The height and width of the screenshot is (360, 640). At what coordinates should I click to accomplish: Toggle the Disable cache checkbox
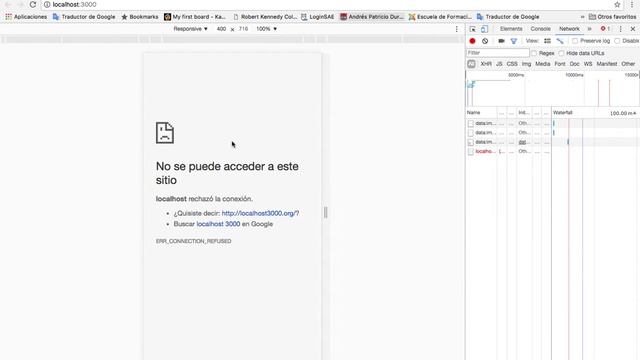coord(617,41)
